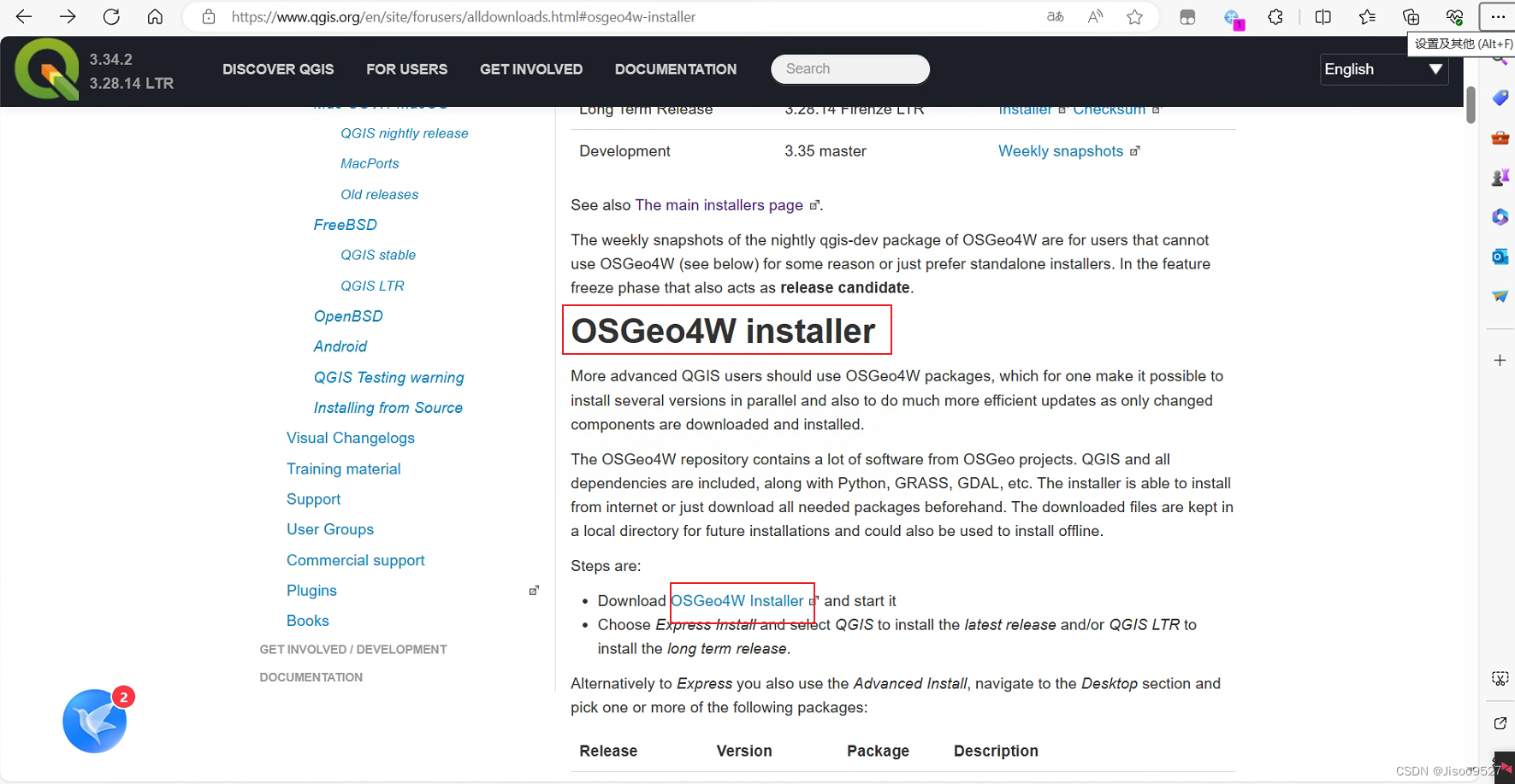Download via the OSGeo4W Installer link
The width and height of the screenshot is (1515, 784).
[737, 601]
